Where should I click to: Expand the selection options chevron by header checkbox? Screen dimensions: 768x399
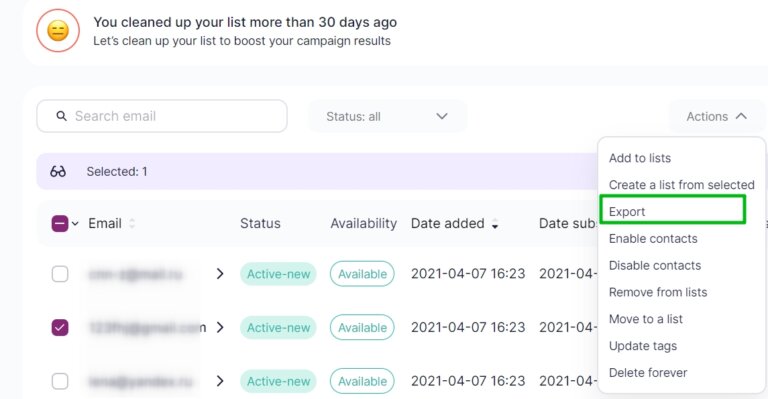[x=75, y=224]
